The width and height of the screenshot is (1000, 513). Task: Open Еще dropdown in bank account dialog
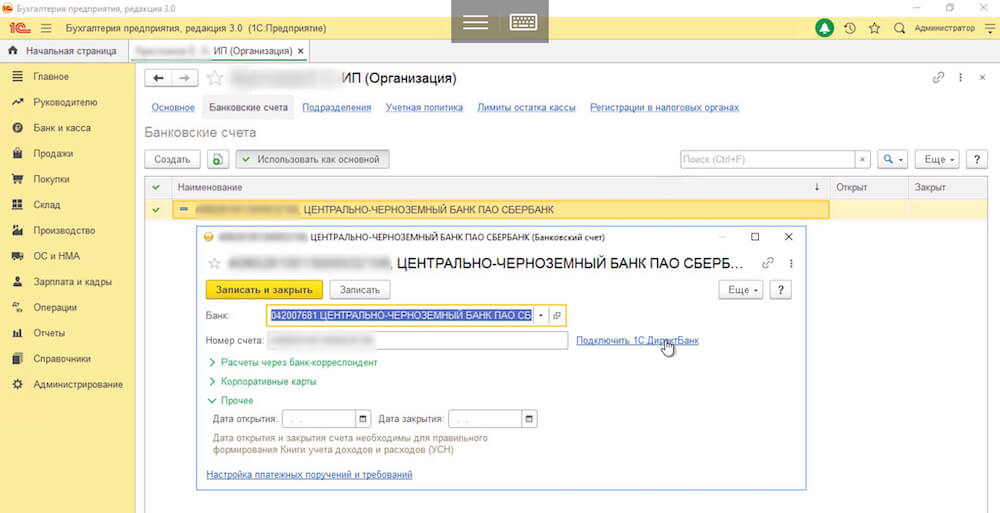(x=741, y=290)
